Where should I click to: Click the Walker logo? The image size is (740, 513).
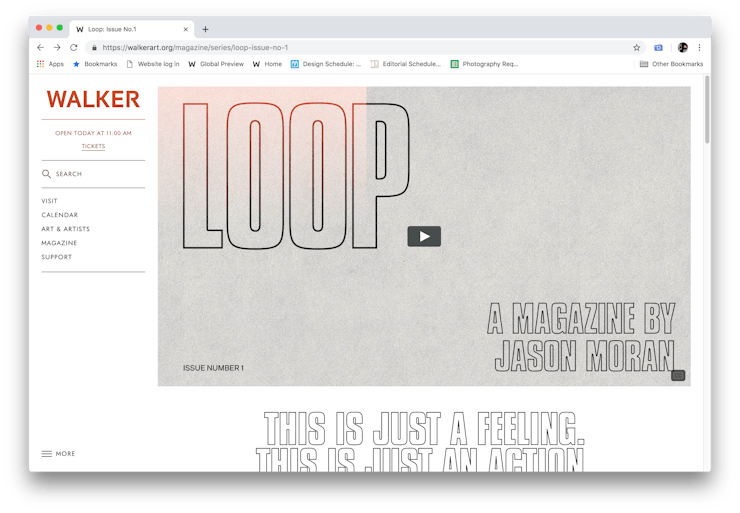click(x=93, y=99)
